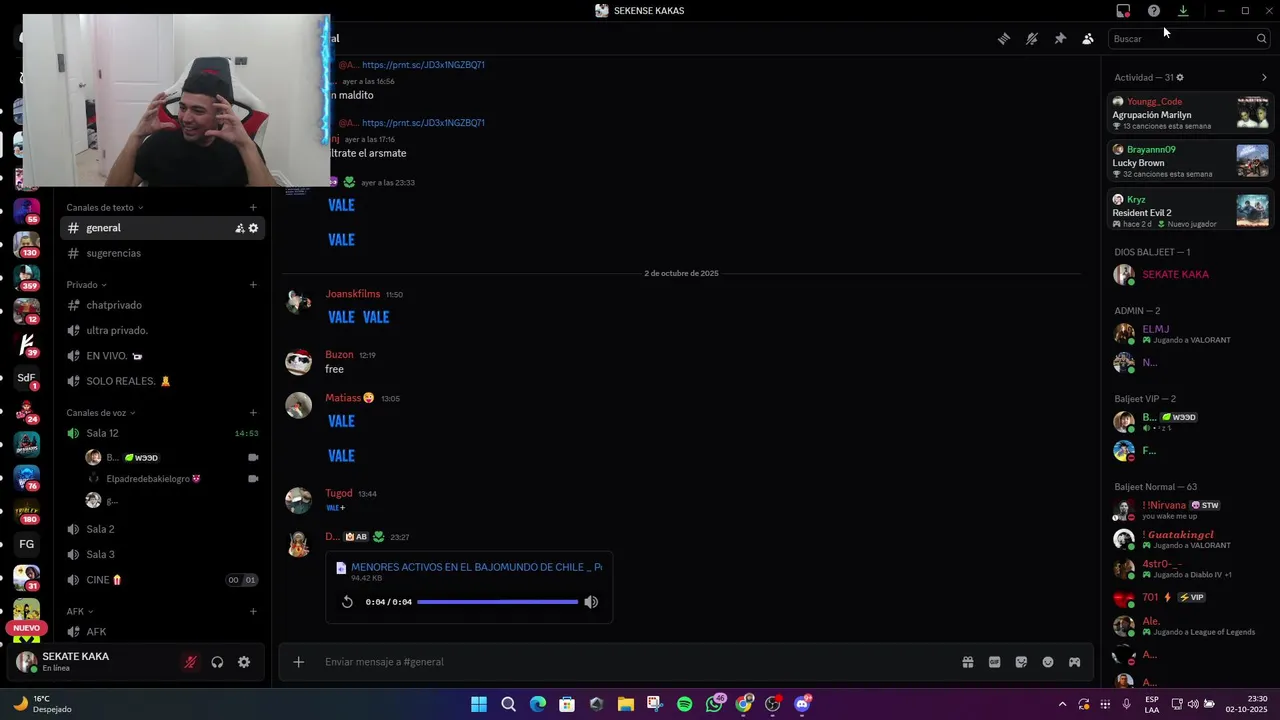Click the Buscar search field
The height and width of the screenshot is (720, 1280).
1189,39
